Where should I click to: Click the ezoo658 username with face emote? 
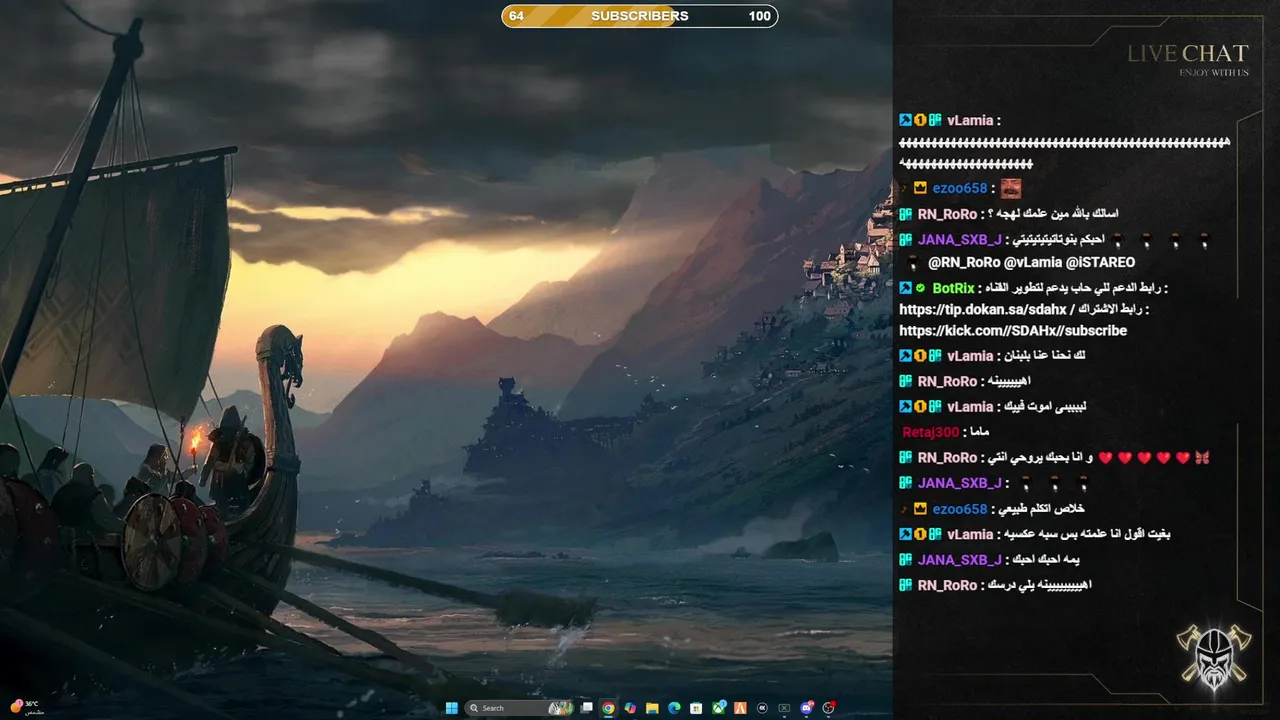pos(959,188)
